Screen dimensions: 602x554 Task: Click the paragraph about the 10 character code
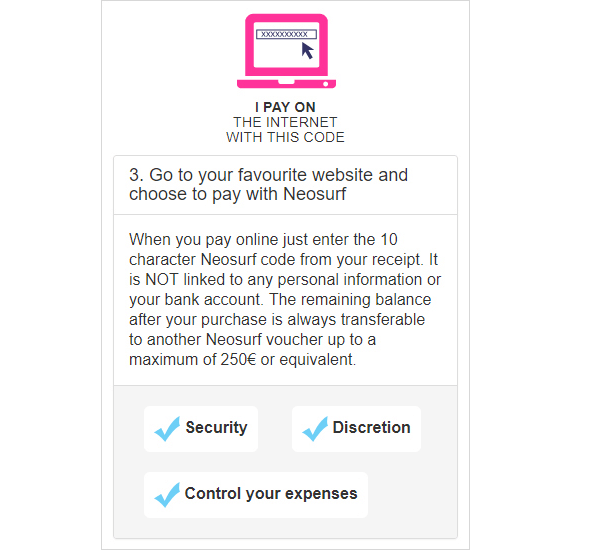285,299
